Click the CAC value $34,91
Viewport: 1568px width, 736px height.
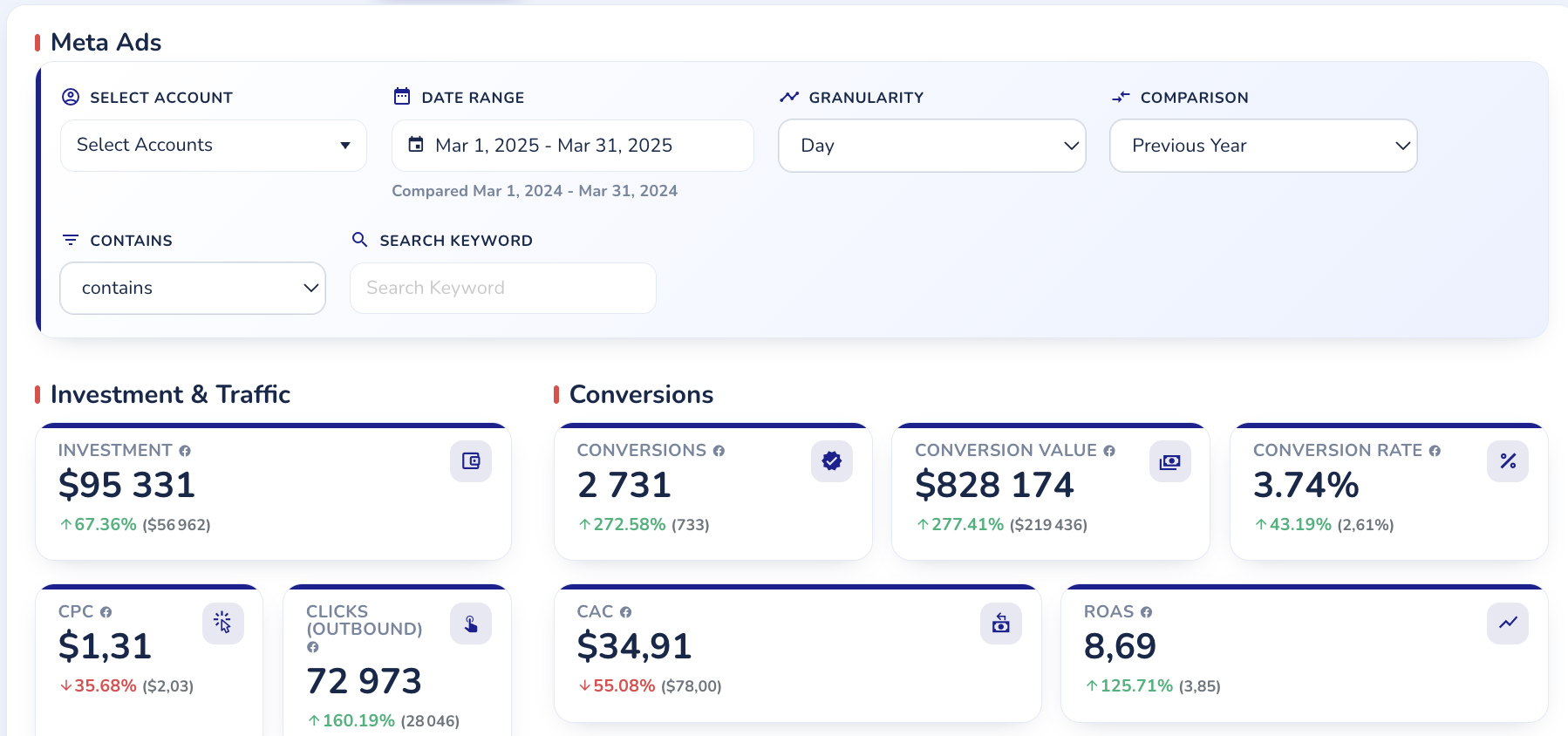(x=635, y=646)
